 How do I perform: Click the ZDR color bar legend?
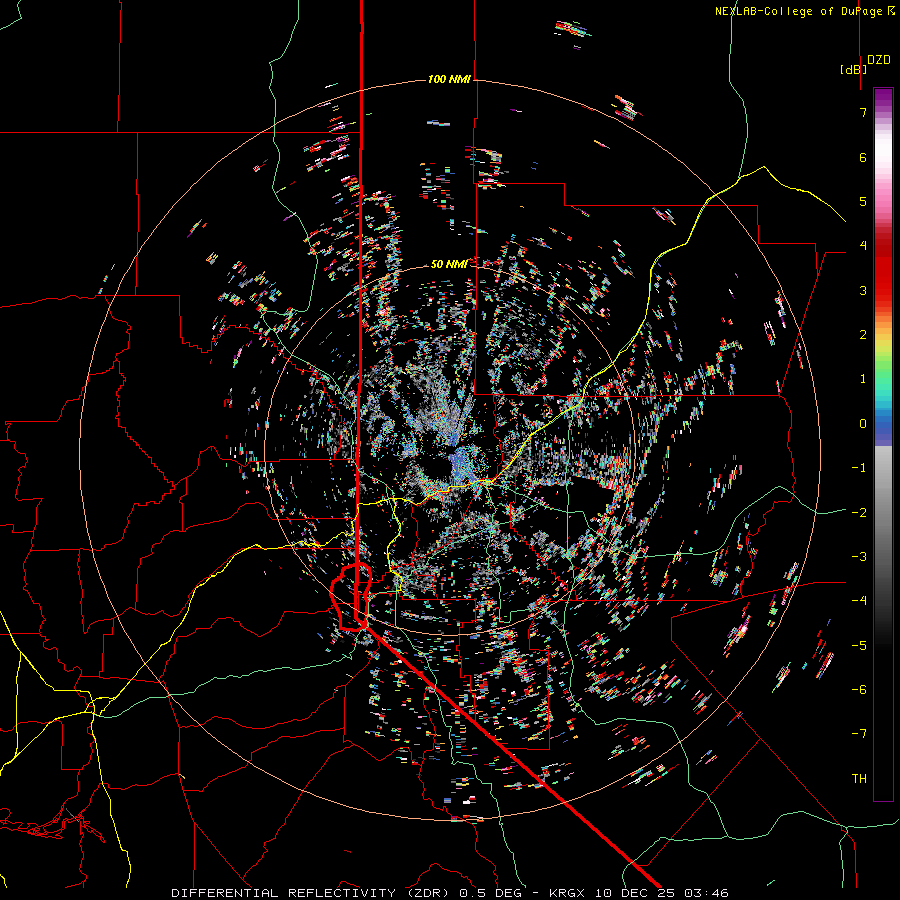(883, 444)
